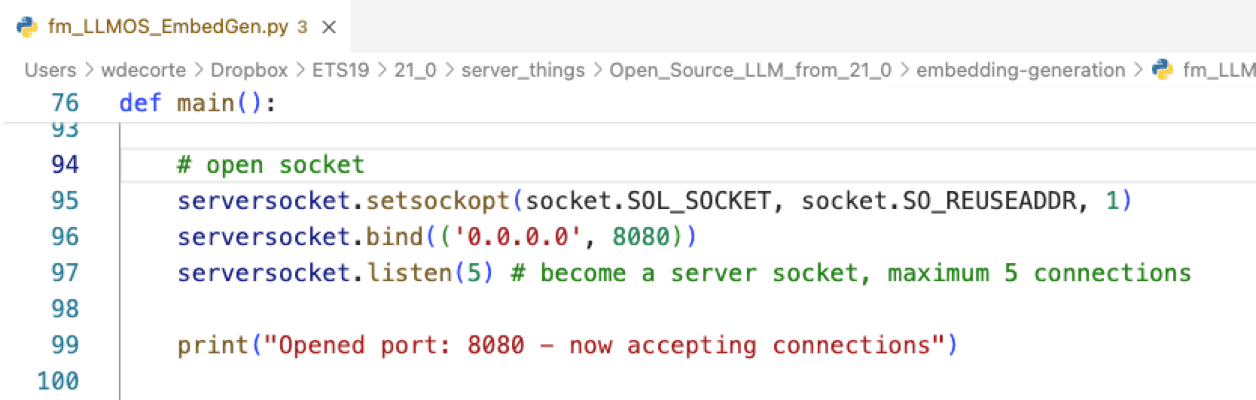Viewport: 1256px width, 400px height.
Task: Click Python icon in breadcrumb path
Action: 1162,70
